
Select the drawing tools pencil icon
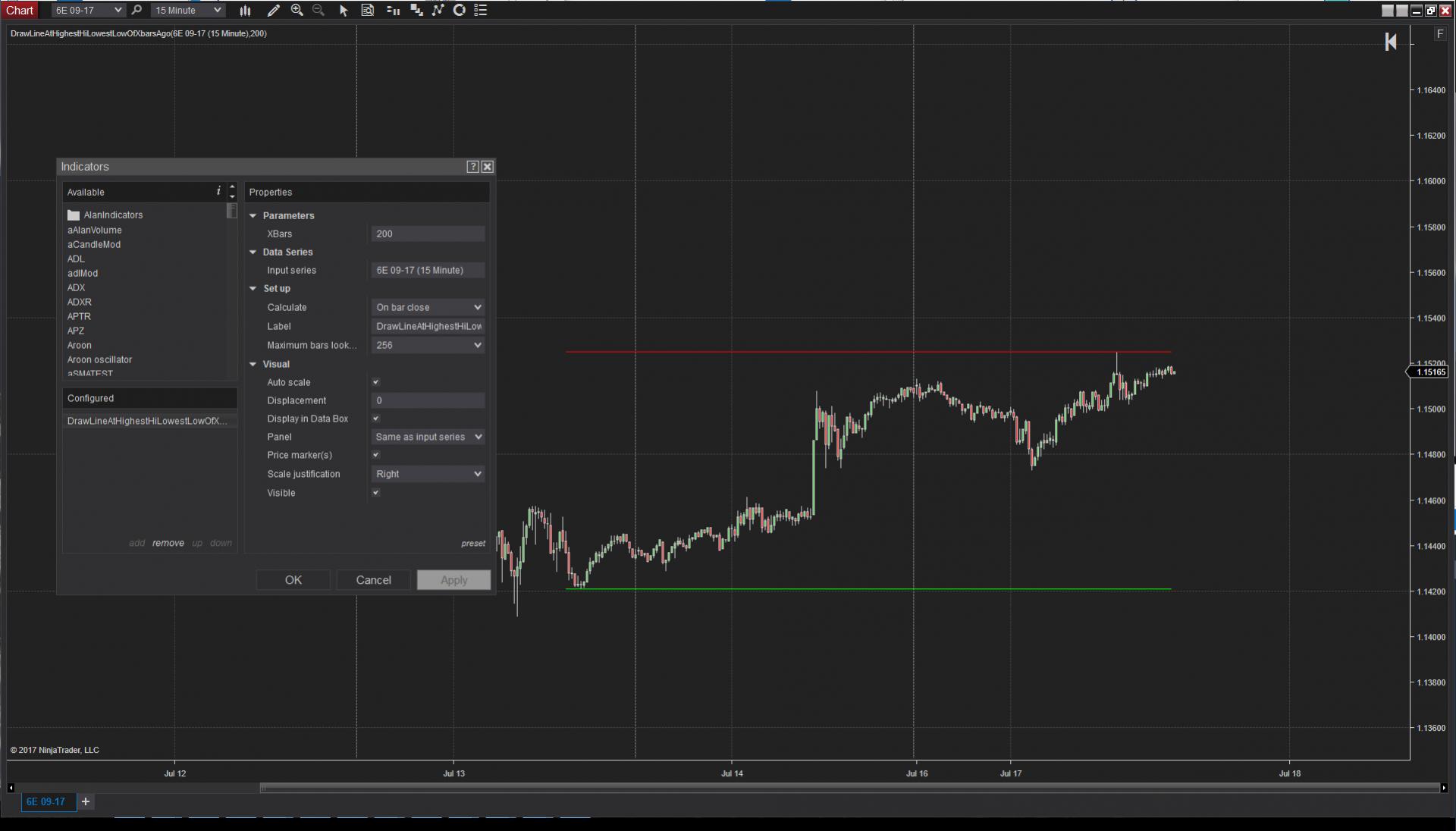point(273,11)
